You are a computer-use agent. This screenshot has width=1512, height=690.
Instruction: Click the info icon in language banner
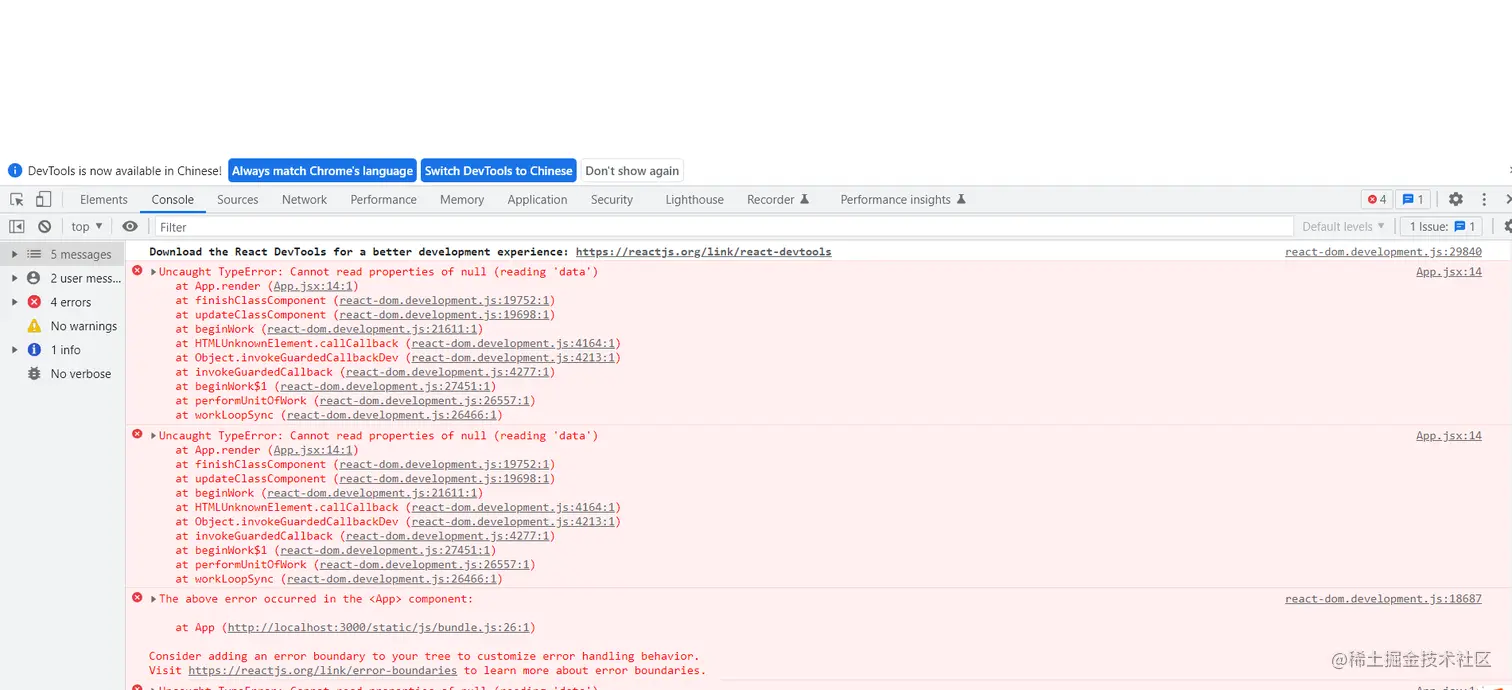[15, 171]
